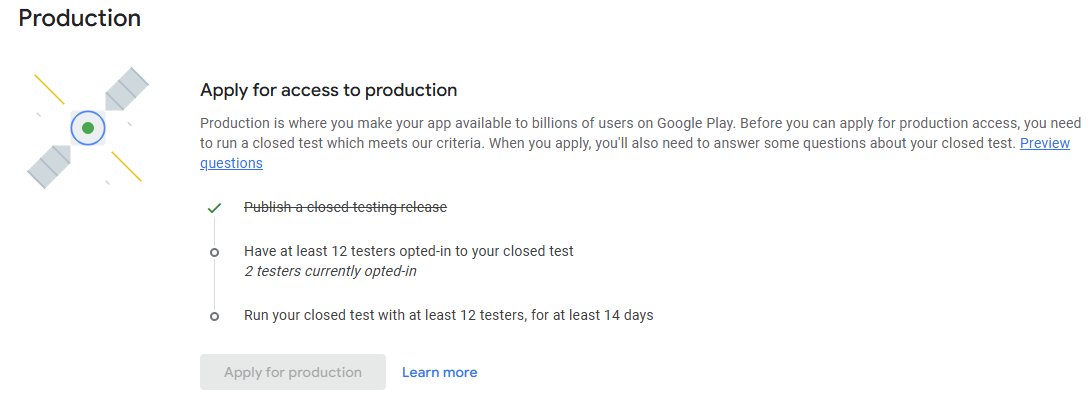This screenshot has height=408, width=1092.
Task: Select the Run your closed test for 14 days step
Action: pyautogui.click(x=448, y=315)
